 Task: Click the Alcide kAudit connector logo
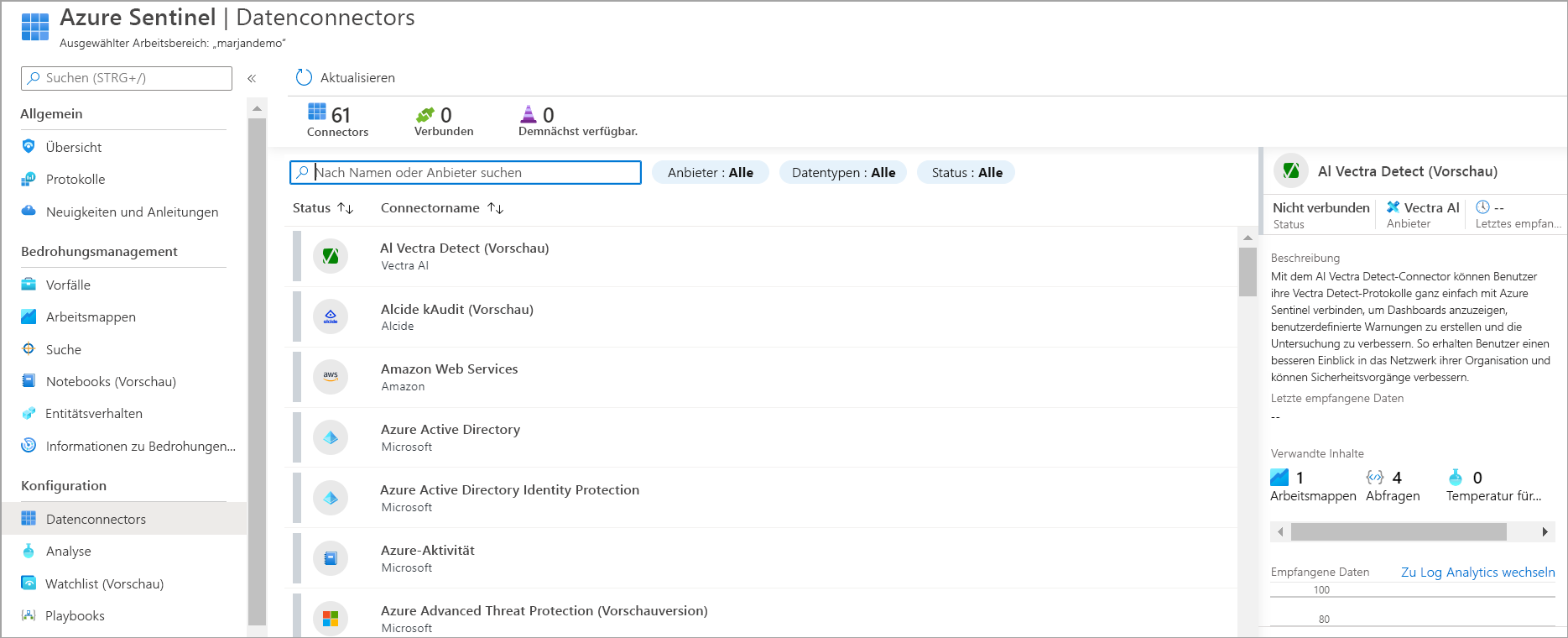tap(331, 316)
